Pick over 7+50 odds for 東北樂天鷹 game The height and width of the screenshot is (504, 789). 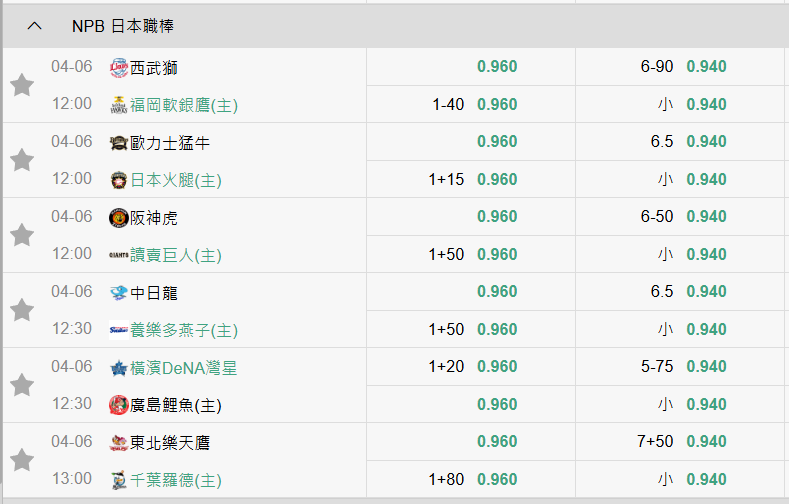706,442
